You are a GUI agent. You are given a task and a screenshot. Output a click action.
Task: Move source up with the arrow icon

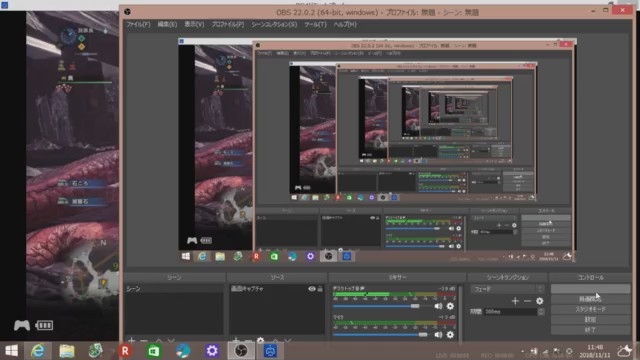(x=275, y=340)
